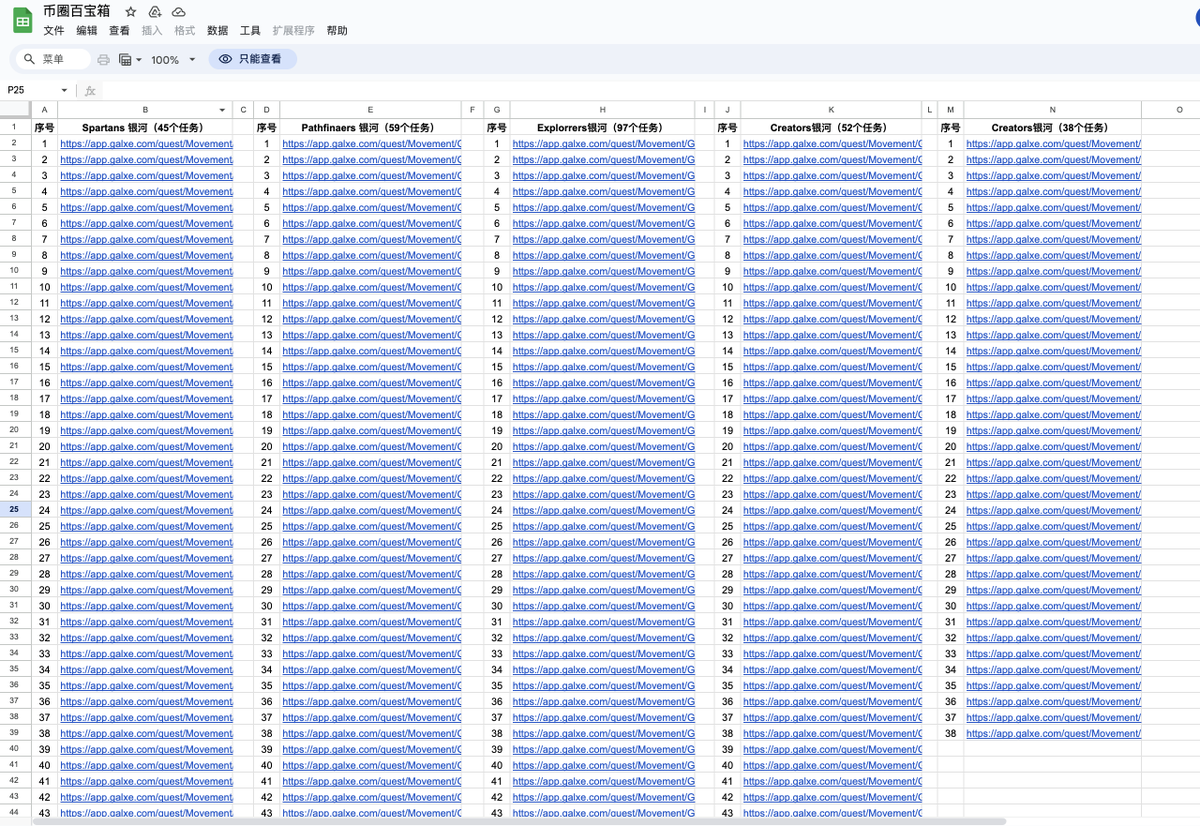Image resolution: width=1200 pixels, height=826 pixels.
Task: Select row 40 header
Action: [15, 748]
